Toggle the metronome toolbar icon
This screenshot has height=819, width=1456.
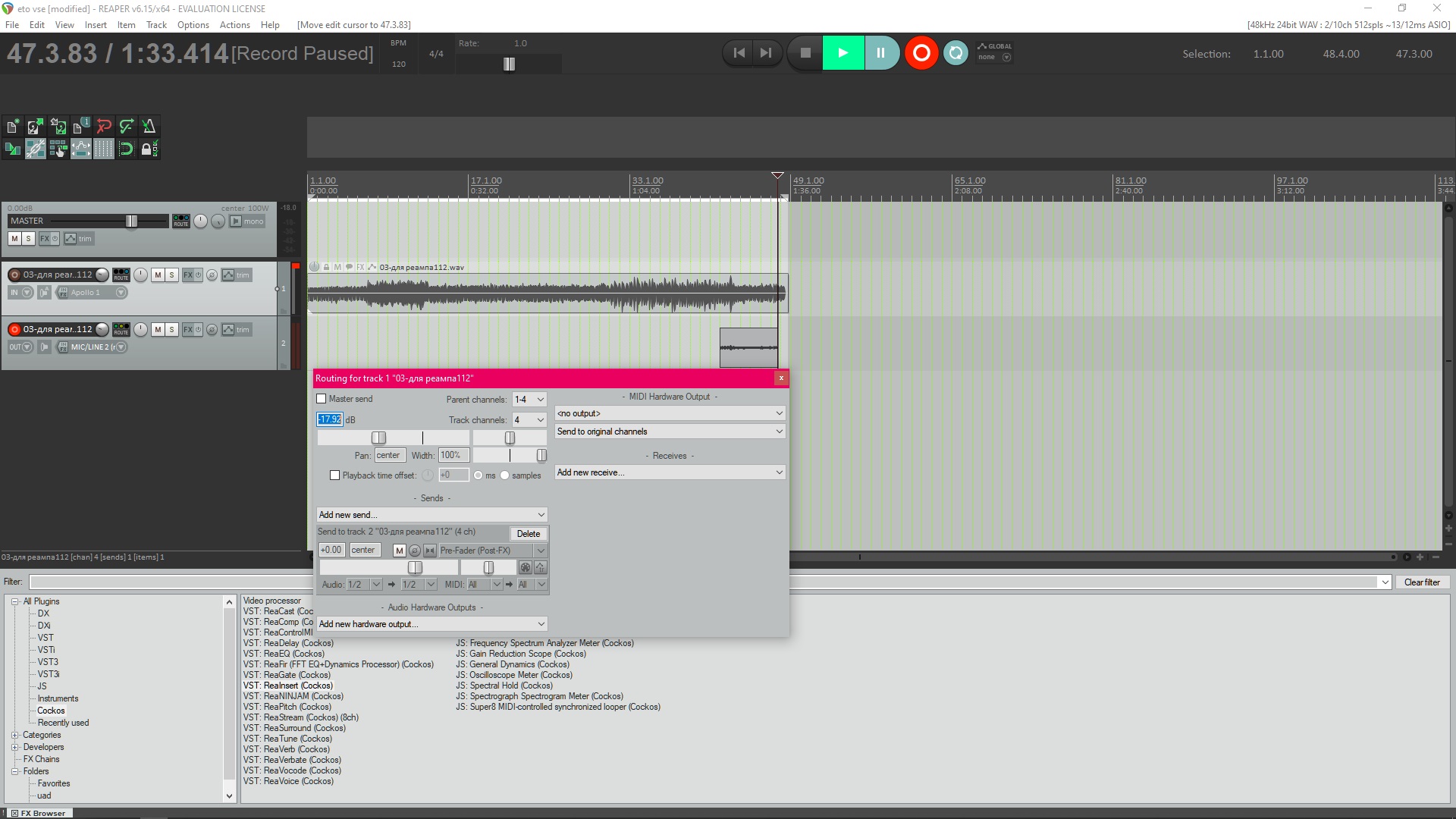pyautogui.click(x=149, y=126)
